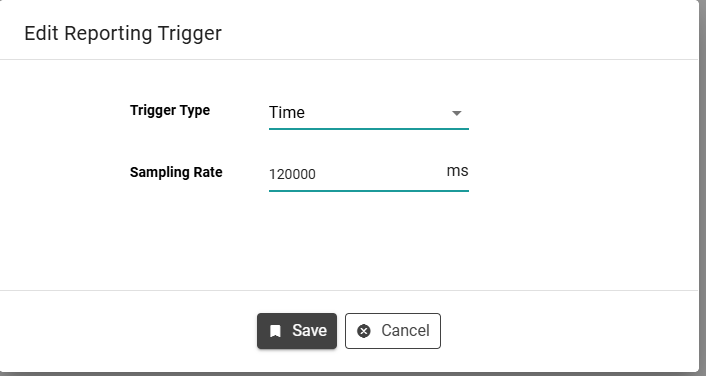Cancel editing the reporting trigger
706x376 pixels.
point(393,331)
